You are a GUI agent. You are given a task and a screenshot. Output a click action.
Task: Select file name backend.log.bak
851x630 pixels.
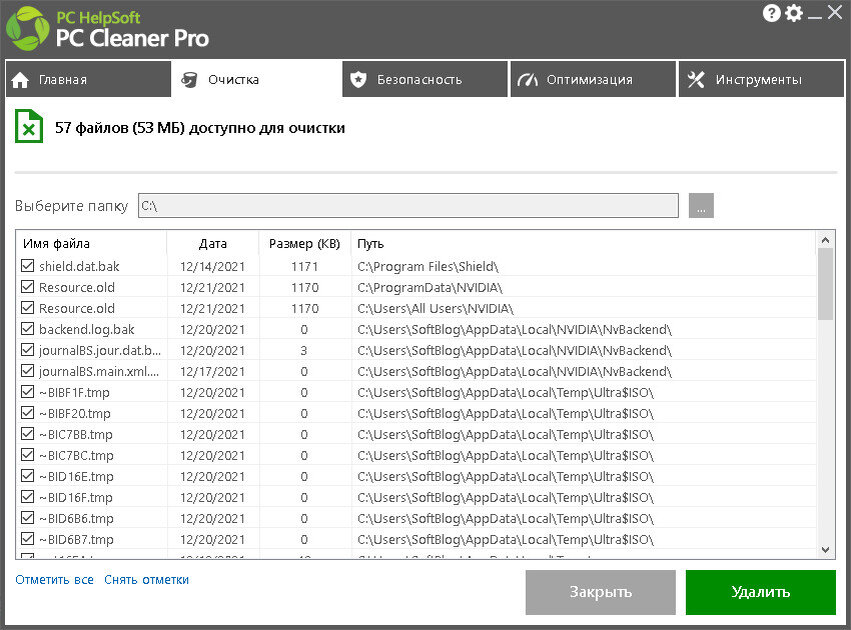tap(87, 329)
